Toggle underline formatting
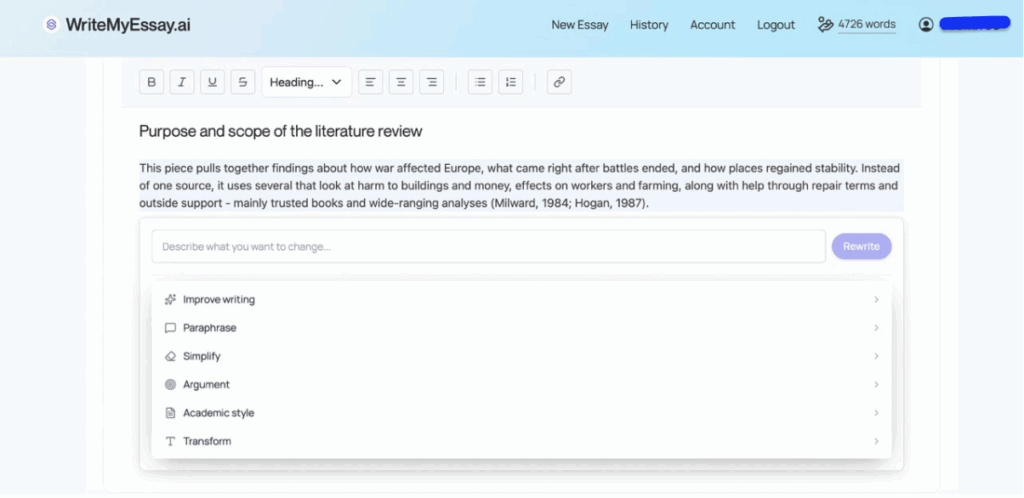The width and height of the screenshot is (1024, 498). (x=212, y=83)
